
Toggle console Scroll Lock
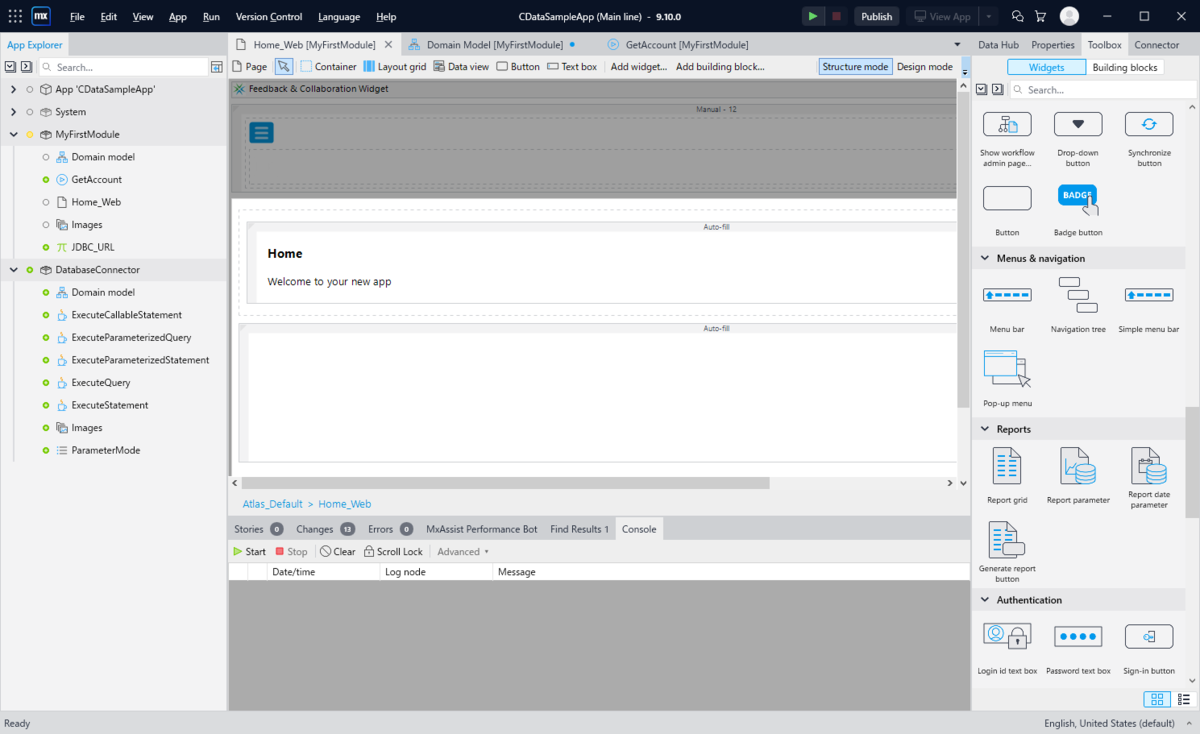point(393,551)
